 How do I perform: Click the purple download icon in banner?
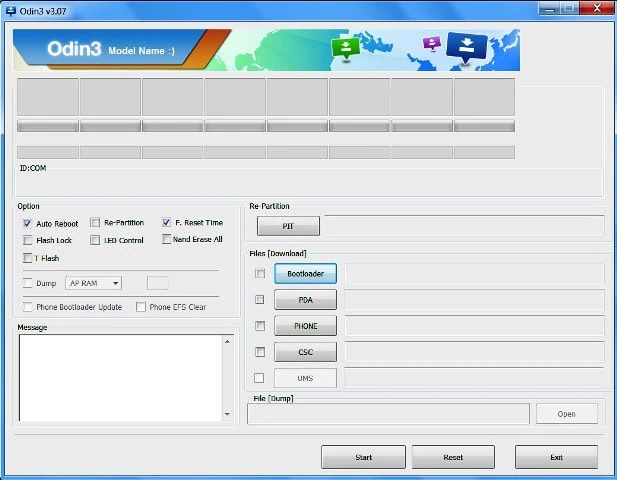pyautogui.click(x=432, y=43)
